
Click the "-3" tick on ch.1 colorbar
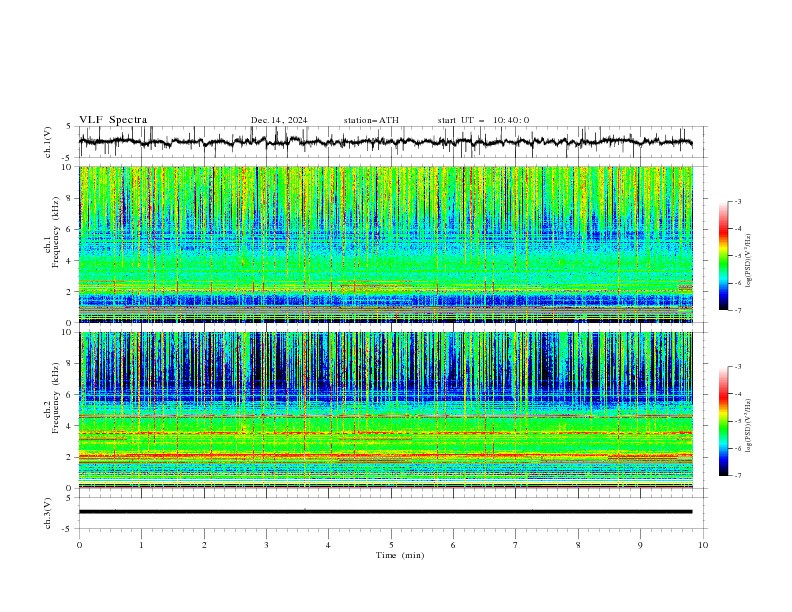coord(738,201)
